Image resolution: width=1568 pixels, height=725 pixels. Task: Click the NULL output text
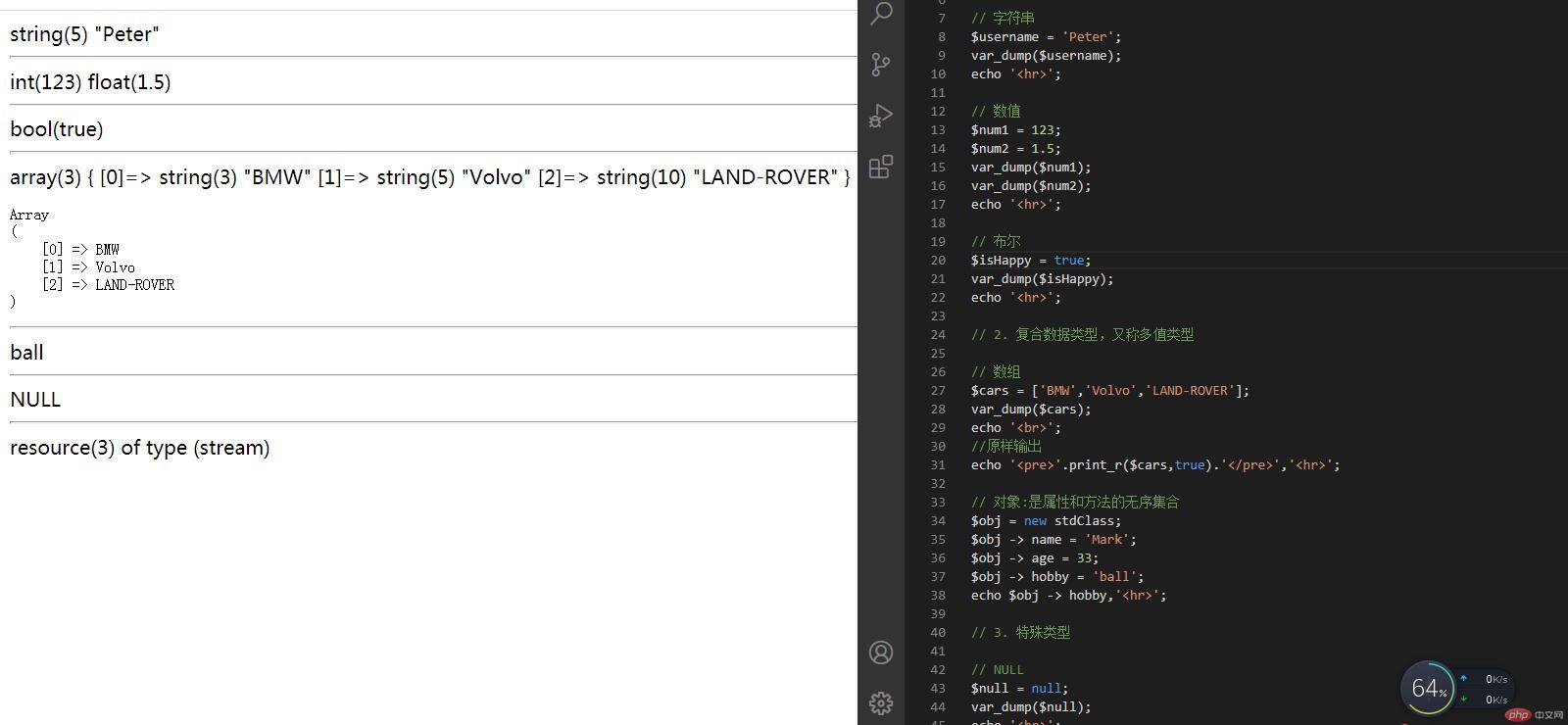pyautogui.click(x=35, y=400)
